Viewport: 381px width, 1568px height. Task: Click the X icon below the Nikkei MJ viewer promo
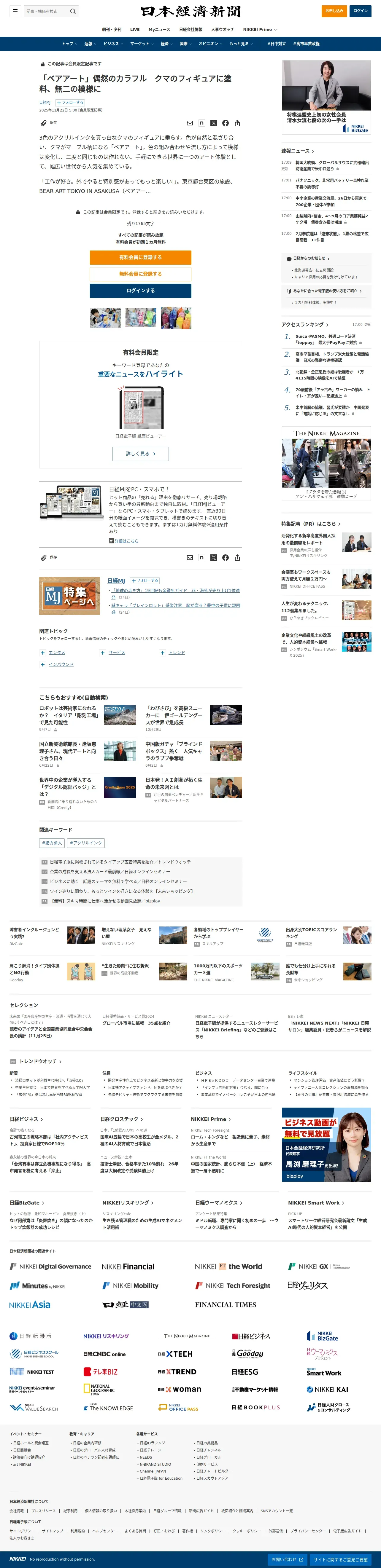[213, 558]
